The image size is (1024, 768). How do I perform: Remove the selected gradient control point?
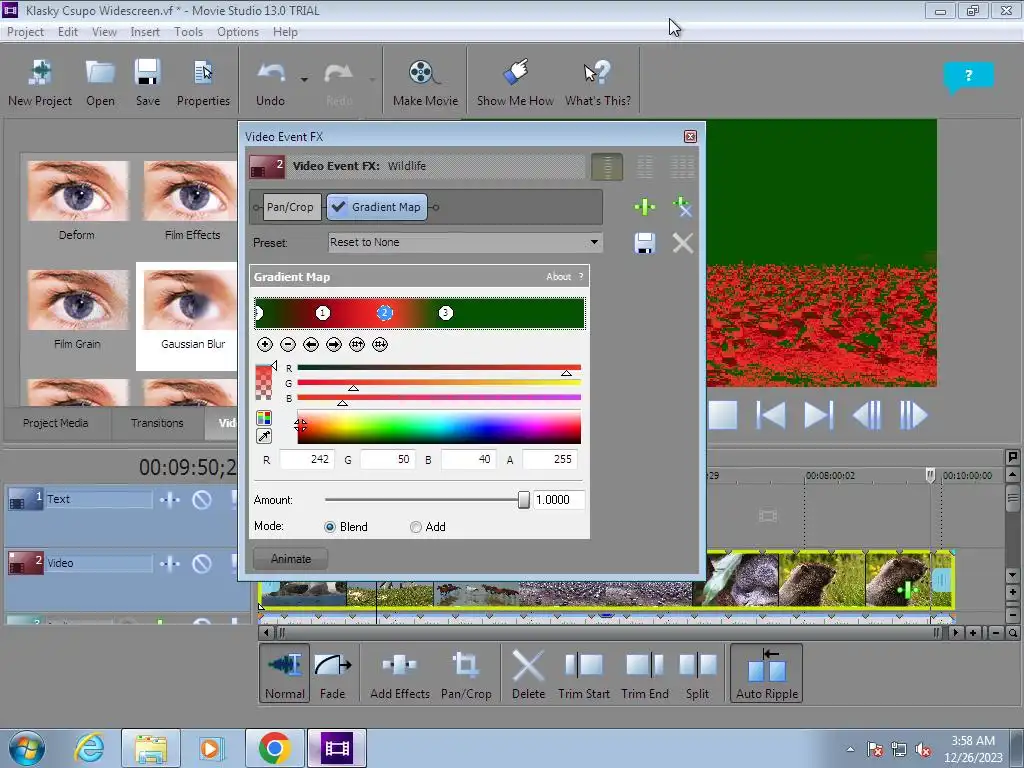point(288,344)
